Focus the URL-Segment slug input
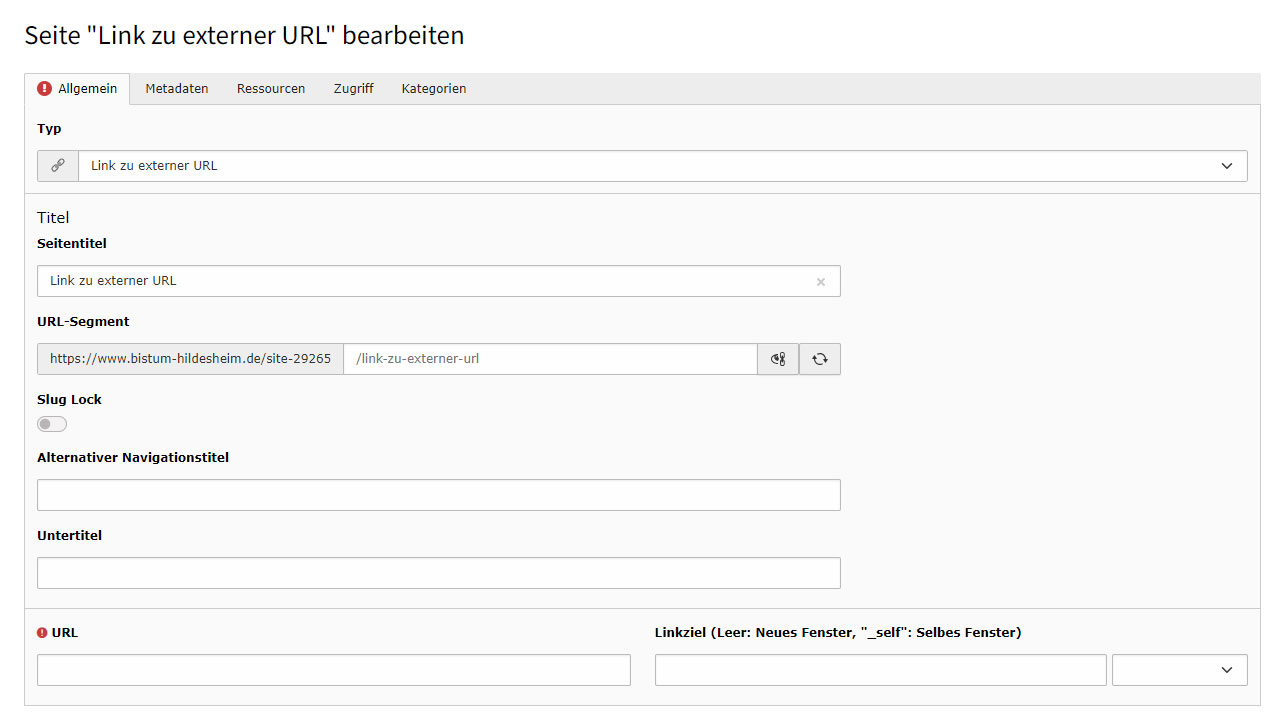Screen dimensions: 1285x712 [550, 359]
